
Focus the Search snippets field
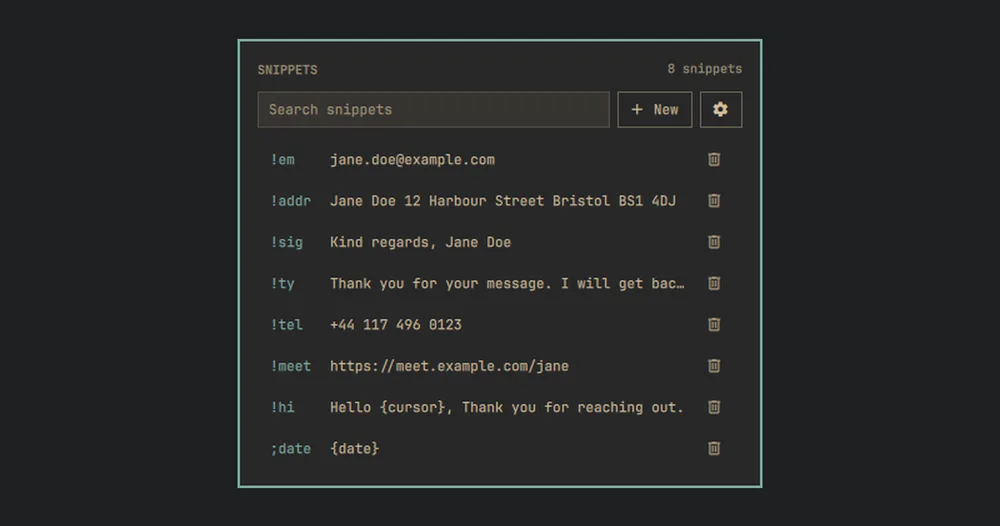pyautogui.click(x=434, y=110)
